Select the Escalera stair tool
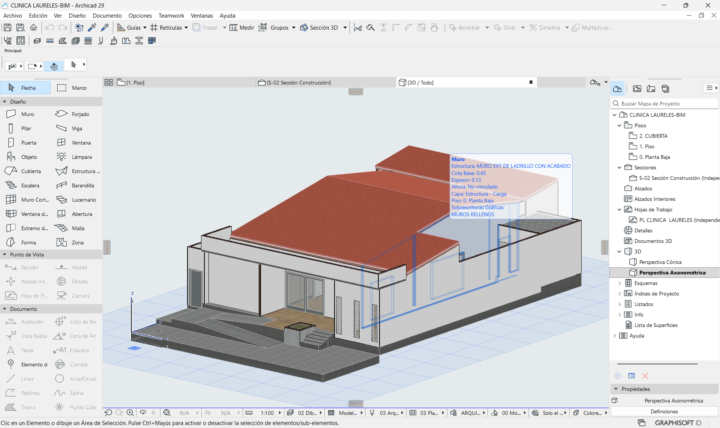This screenshot has height=428, width=720. click(x=26, y=186)
